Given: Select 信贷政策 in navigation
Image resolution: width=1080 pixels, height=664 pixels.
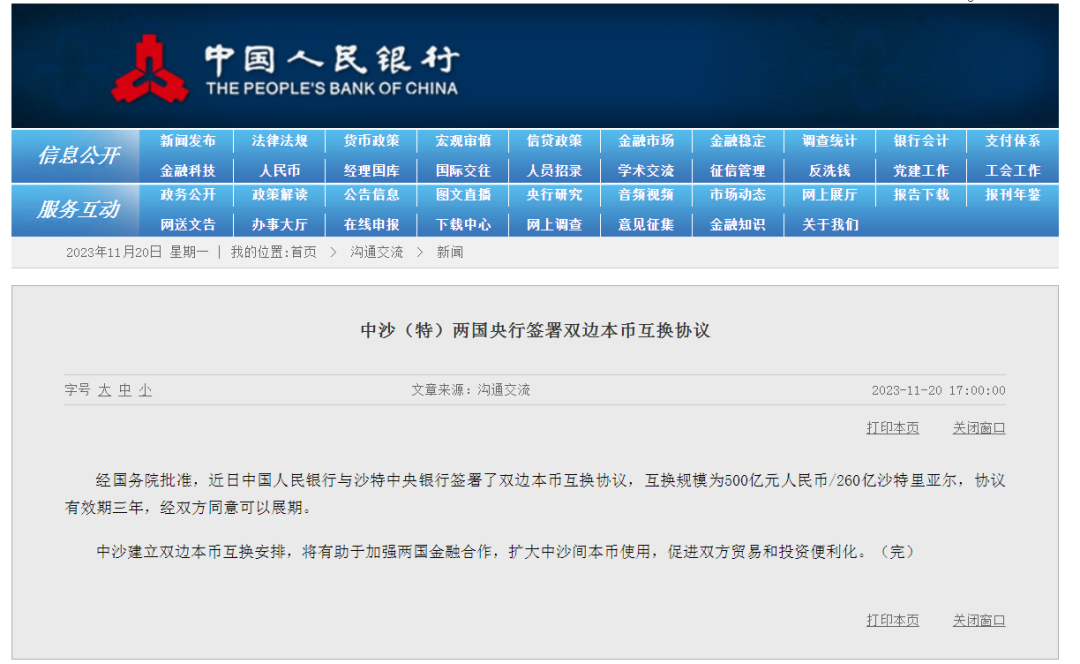Looking at the screenshot, I should pyautogui.click(x=554, y=141).
